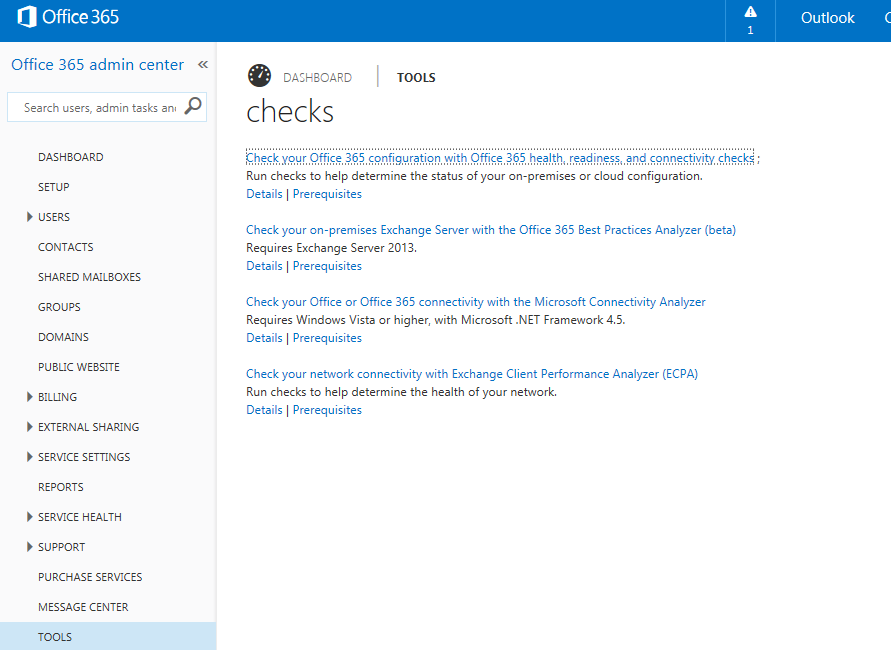This screenshot has width=891, height=650.
Task: Expand the SERVICE SETTINGS section
Action: (30, 457)
